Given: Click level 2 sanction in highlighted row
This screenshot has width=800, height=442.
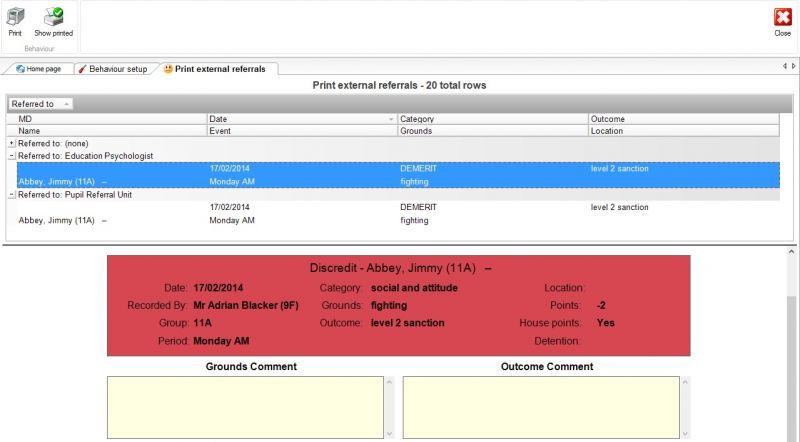Looking at the screenshot, I should tap(619, 168).
